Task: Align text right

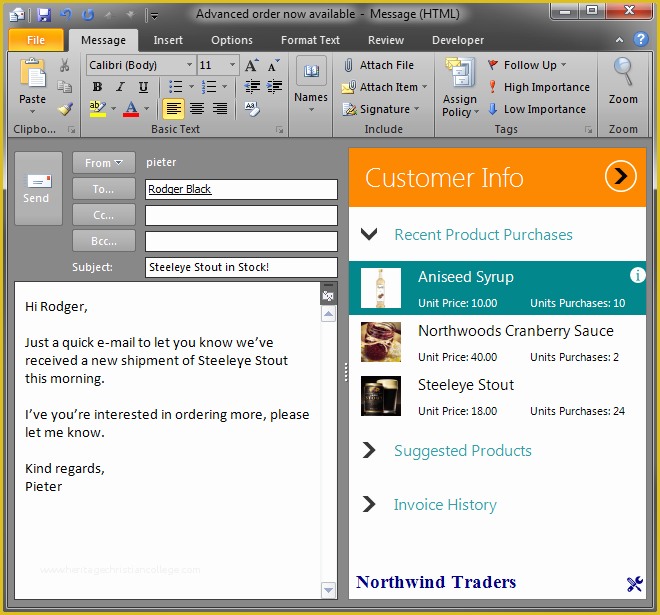Action: tap(220, 109)
